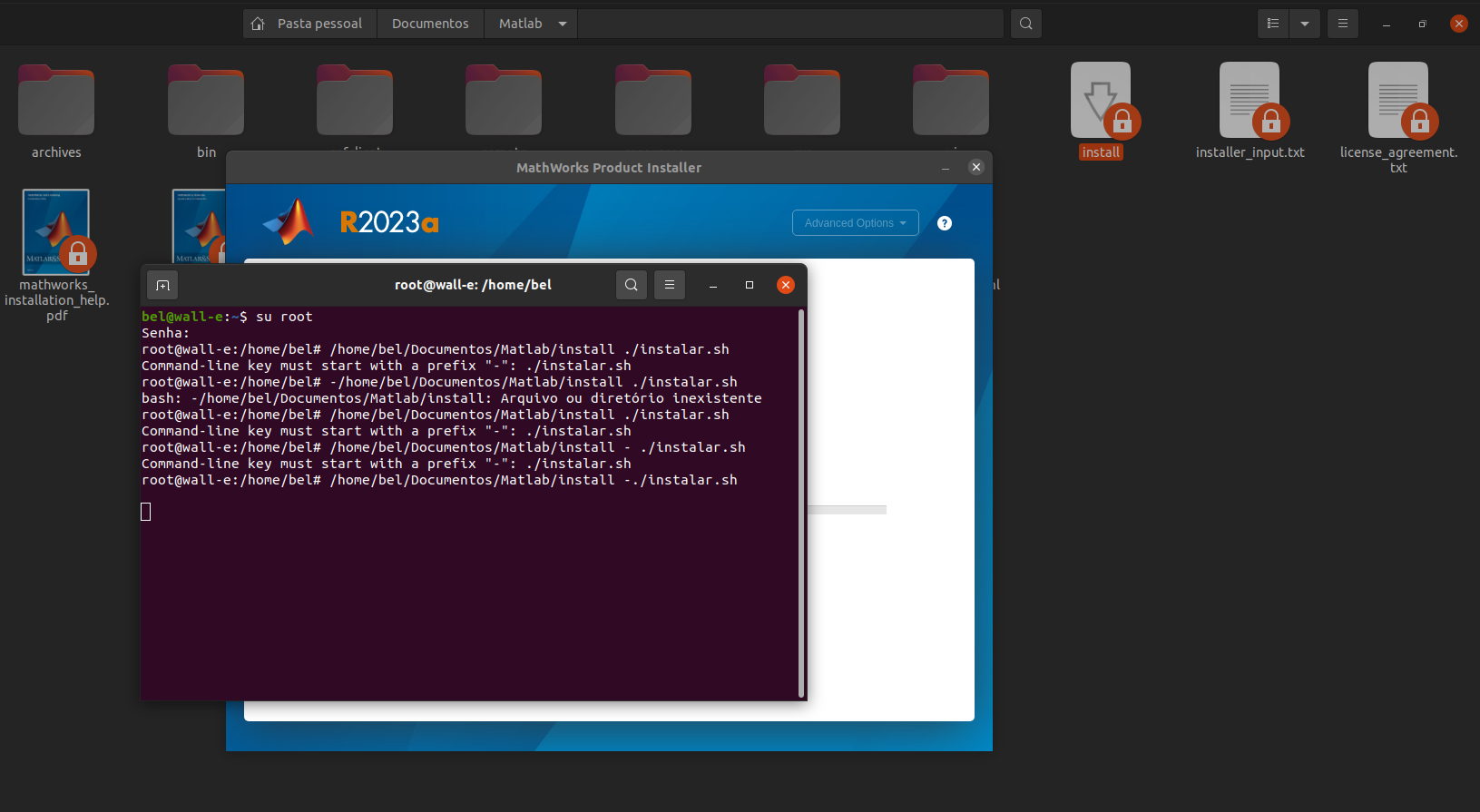
Task: Click the terminal title root@wall-e: /home/bel
Action: click(x=473, y=285)
